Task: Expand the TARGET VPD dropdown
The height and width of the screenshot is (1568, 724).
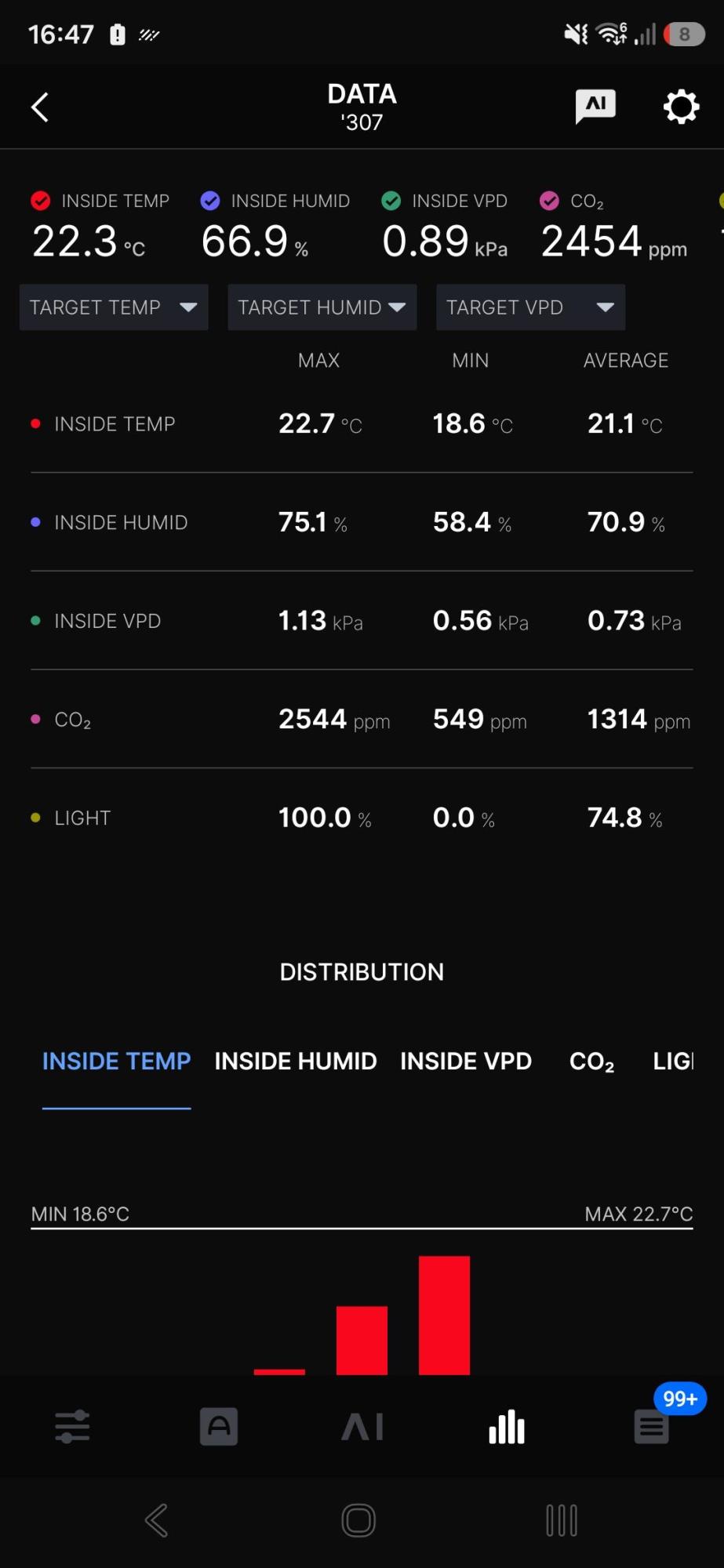Action: [x=530, y=307]
